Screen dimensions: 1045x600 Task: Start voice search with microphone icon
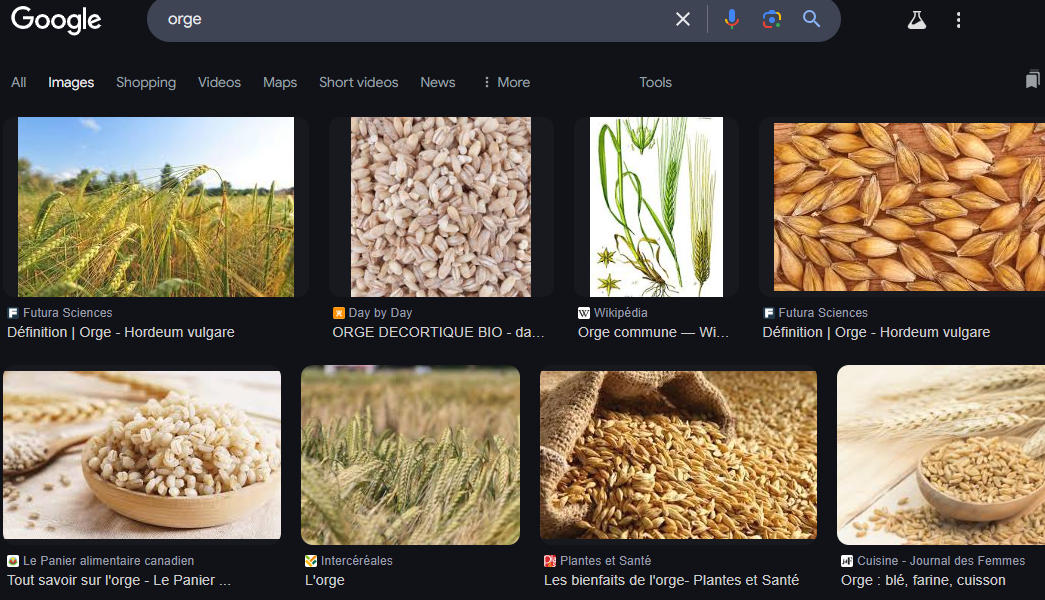pyautogui.click(x=732, y=19)
